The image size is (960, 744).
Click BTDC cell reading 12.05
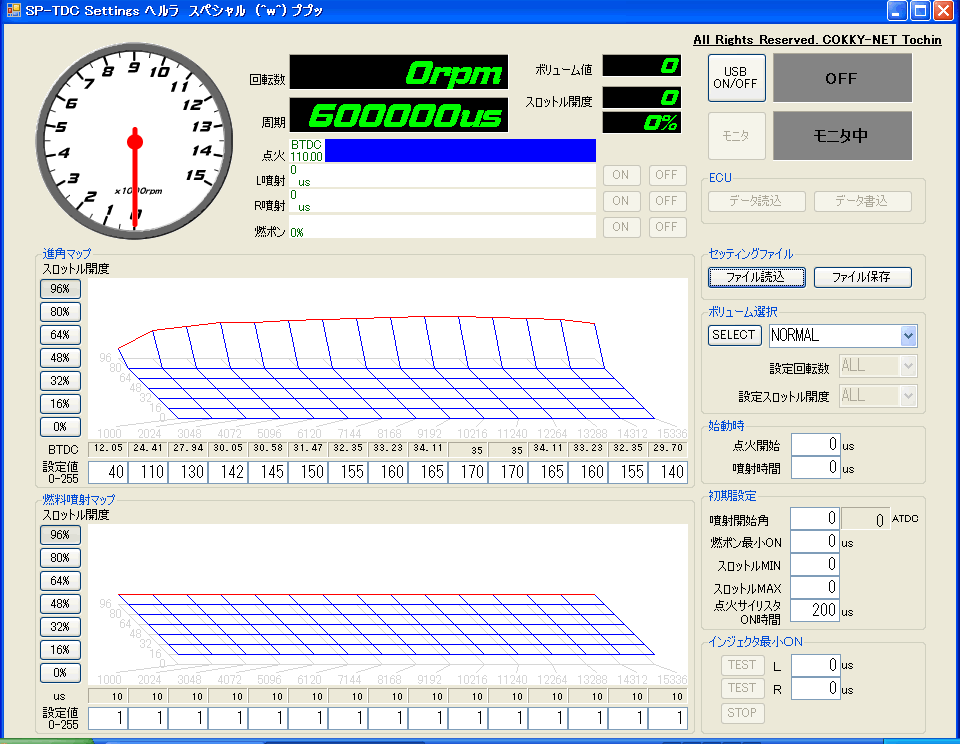(108, 448)
